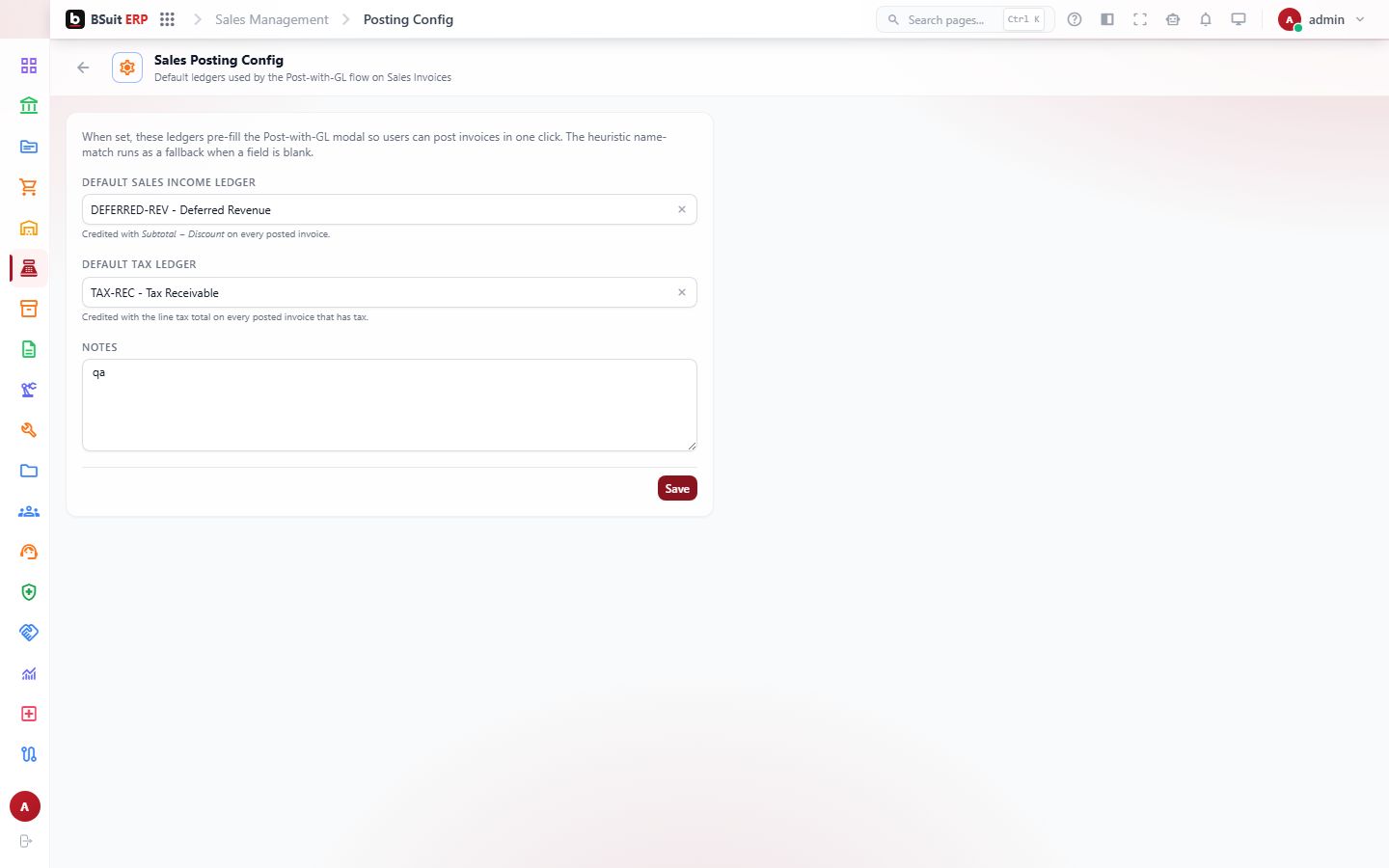1389x868 pixels.
Task: Click the admin avatar at sidebar bottom
Action: click(25, 806)
